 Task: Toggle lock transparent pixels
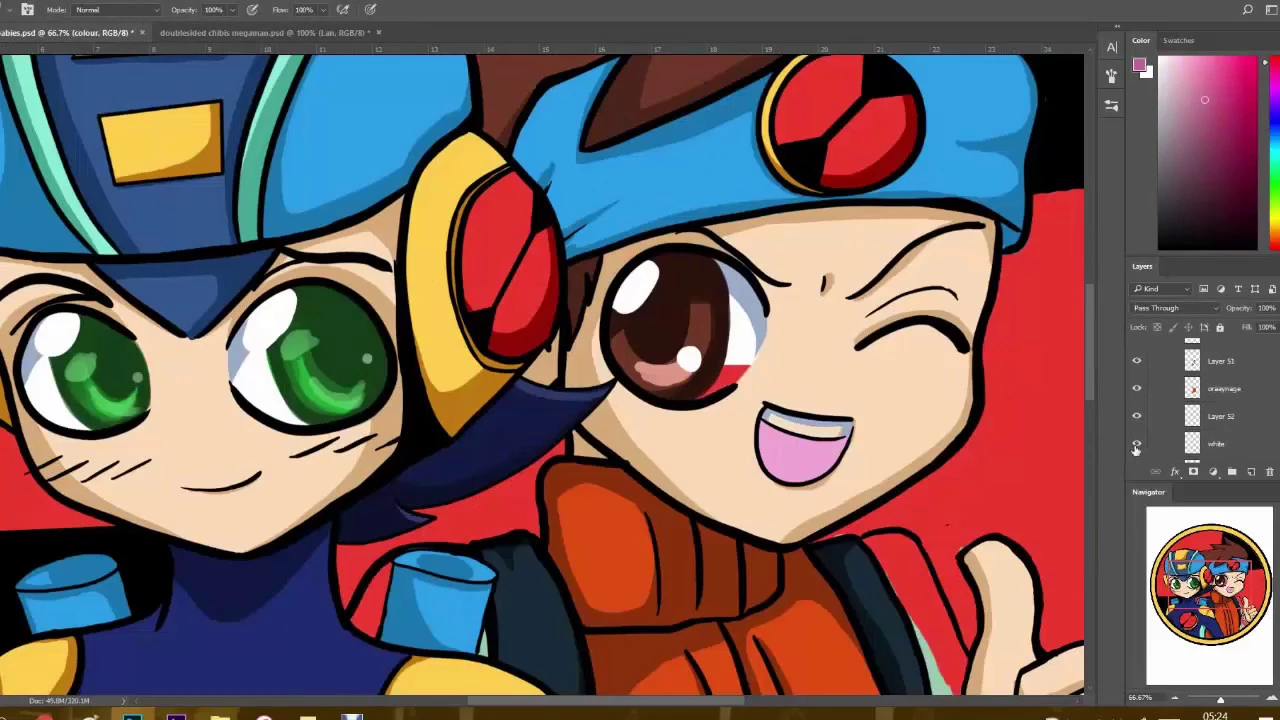(1158, 327)
